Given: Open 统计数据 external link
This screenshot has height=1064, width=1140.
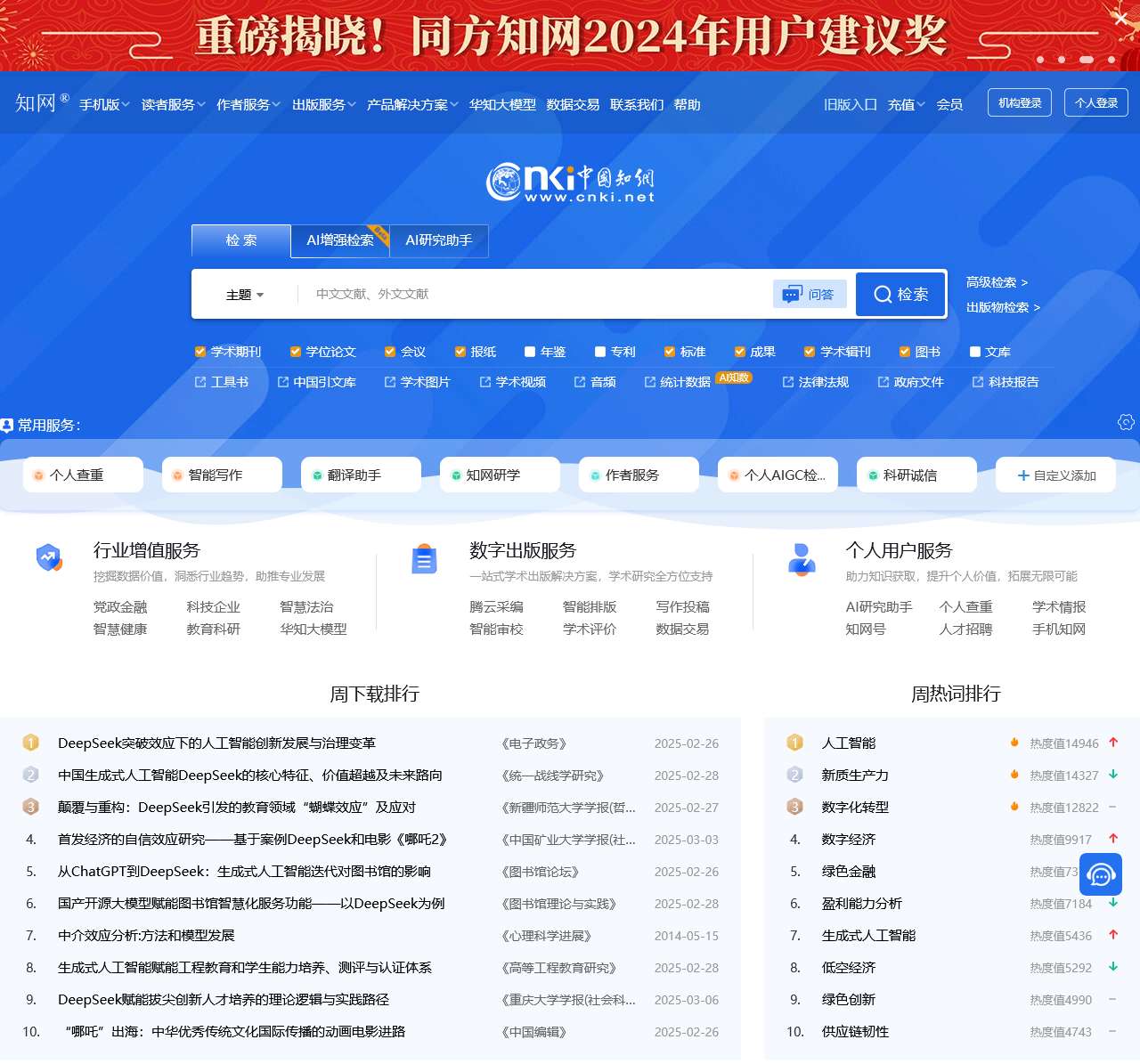Looking at the screenshot, I should pyautogui.click(x=678, y=382).
